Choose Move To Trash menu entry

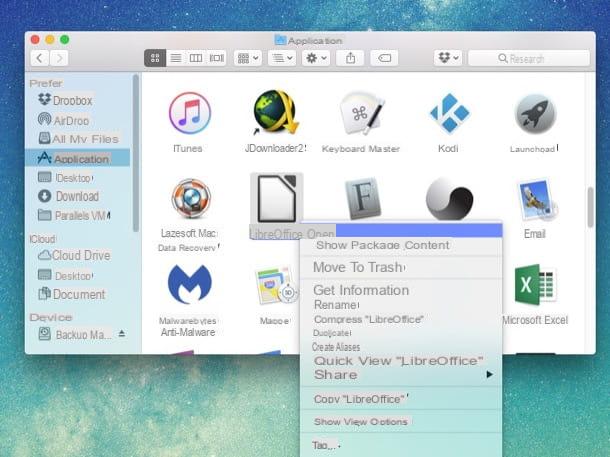[401, 268]
